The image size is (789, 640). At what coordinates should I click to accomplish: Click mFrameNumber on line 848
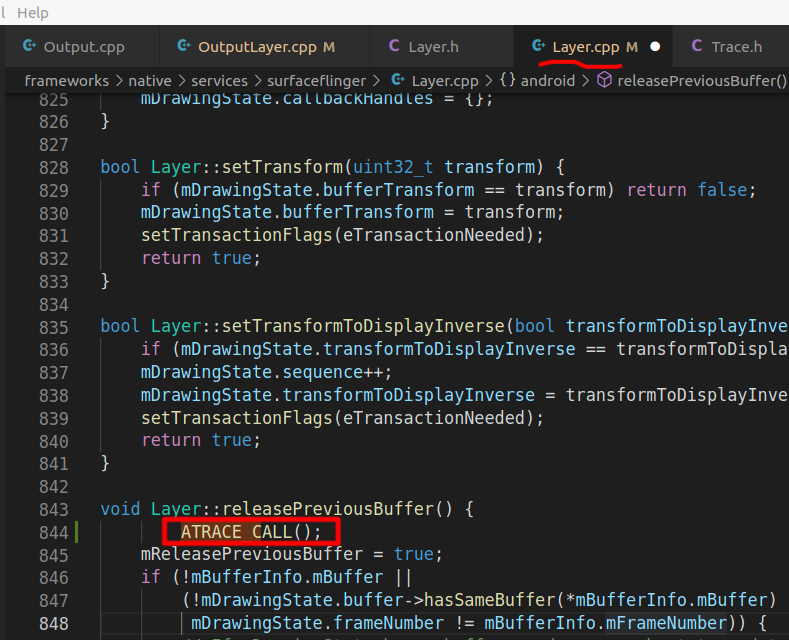[666, 623]
